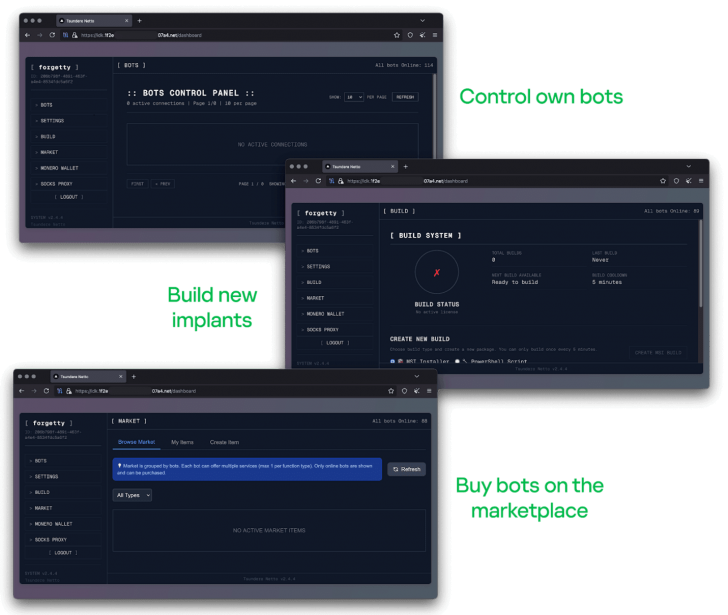
Task: Select browser tab in Build window
Action: [x=360, y=166]
